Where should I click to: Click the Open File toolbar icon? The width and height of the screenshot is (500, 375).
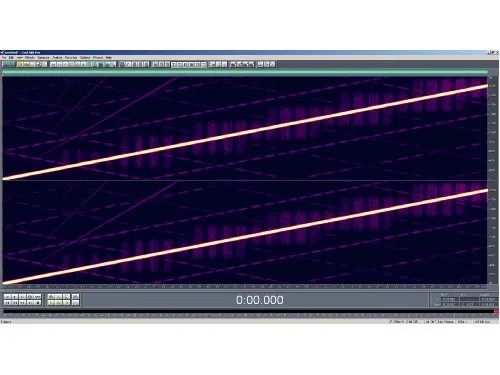pyautogui.click(x=20, y=64)
